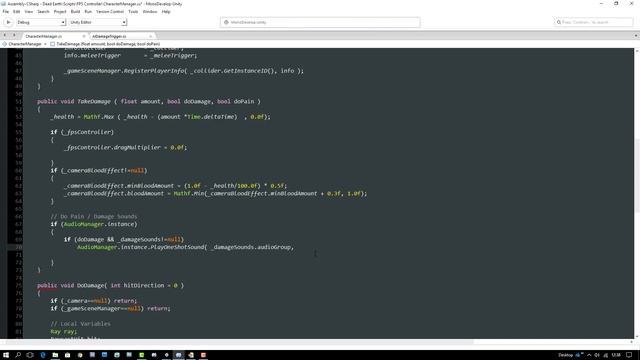Viewport: 640px width, 360px height.
Task: Open Task View in taskbar
Action: 30,355
